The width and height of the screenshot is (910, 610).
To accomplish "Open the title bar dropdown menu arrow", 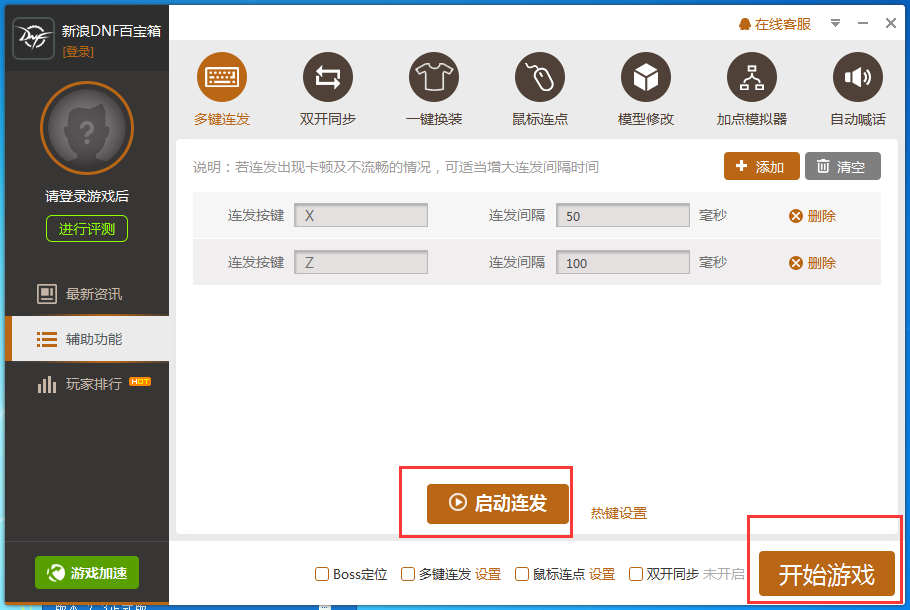I will tap(835, 23).
